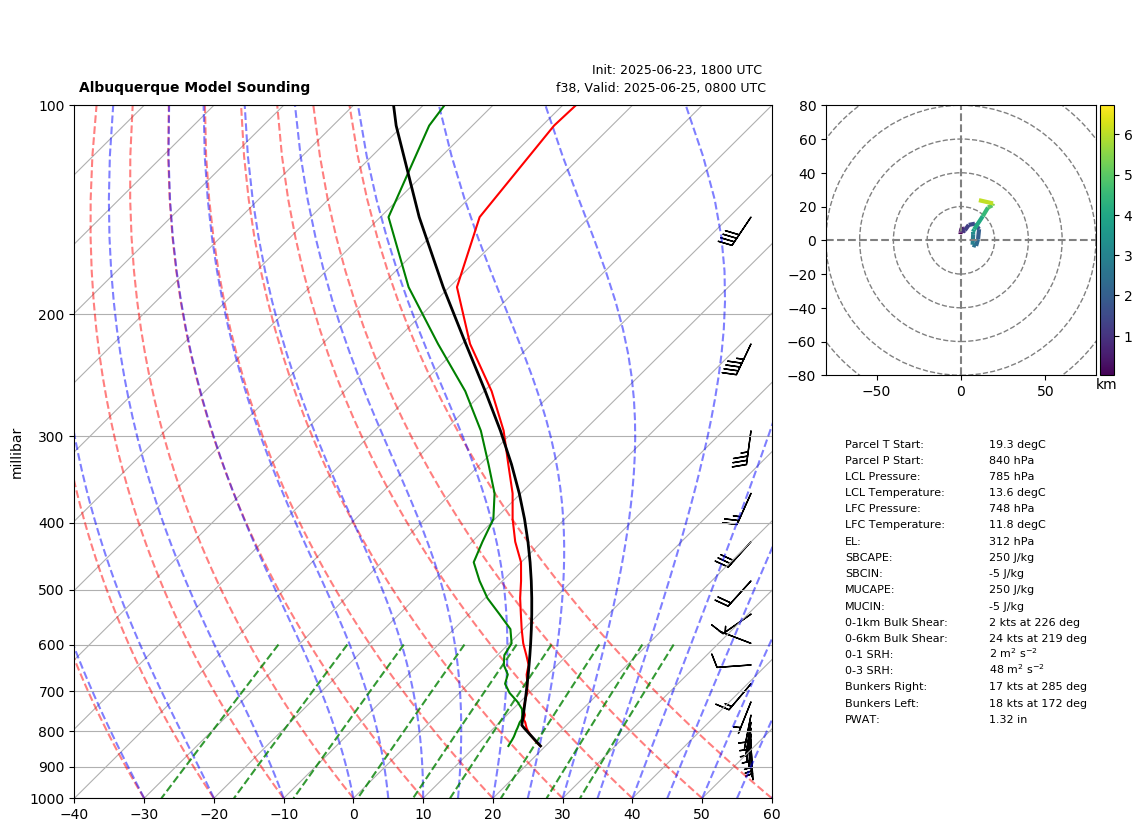Image resolution: width=1142 pixels, height=832 pixels.
Task: Click the PWAT value 1.32 in
Action: pyautogui.click(x=1007, y=719)
